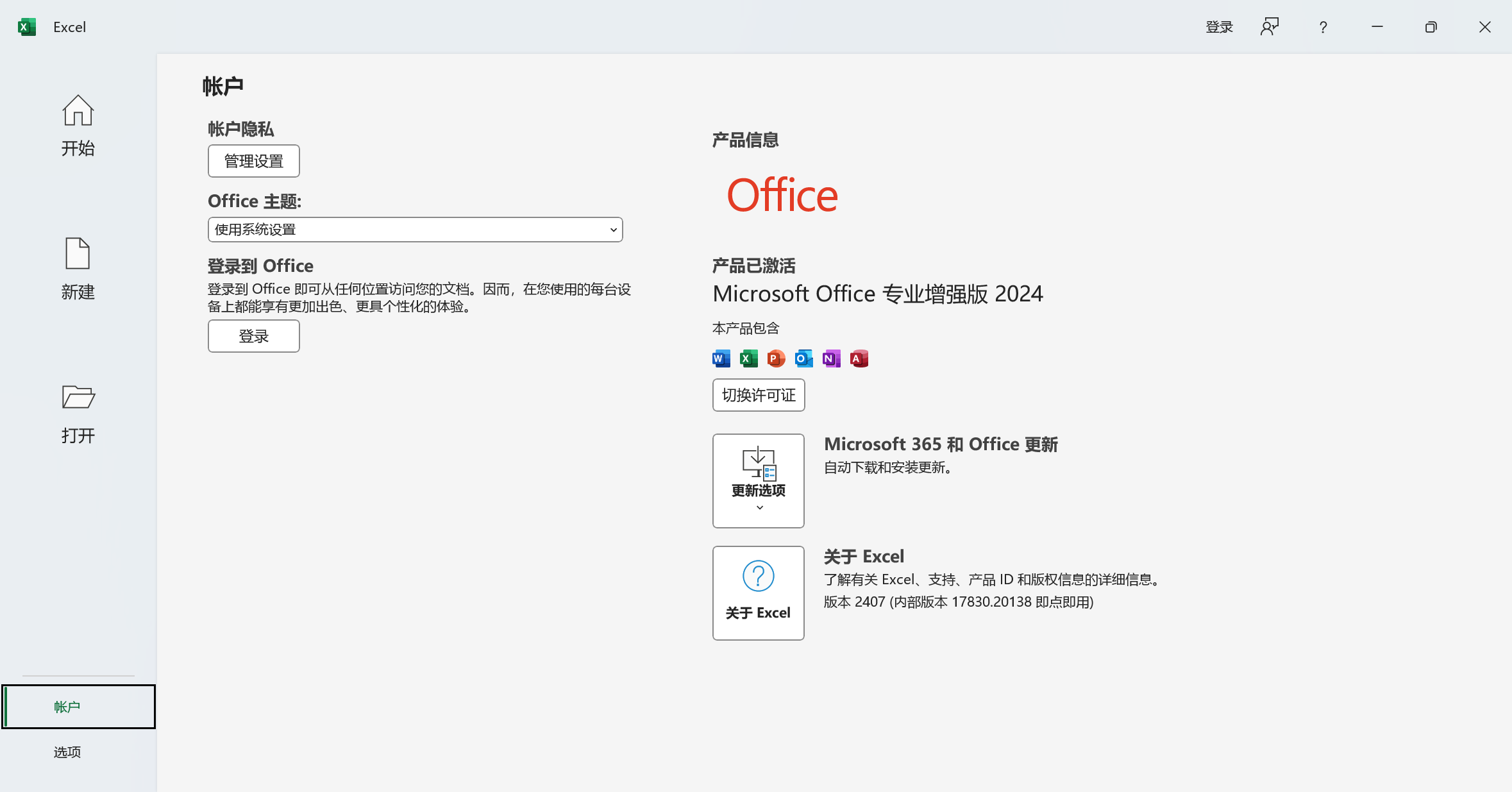Click the Outlook app icon

pyautogui.click(x=803, y=358)
